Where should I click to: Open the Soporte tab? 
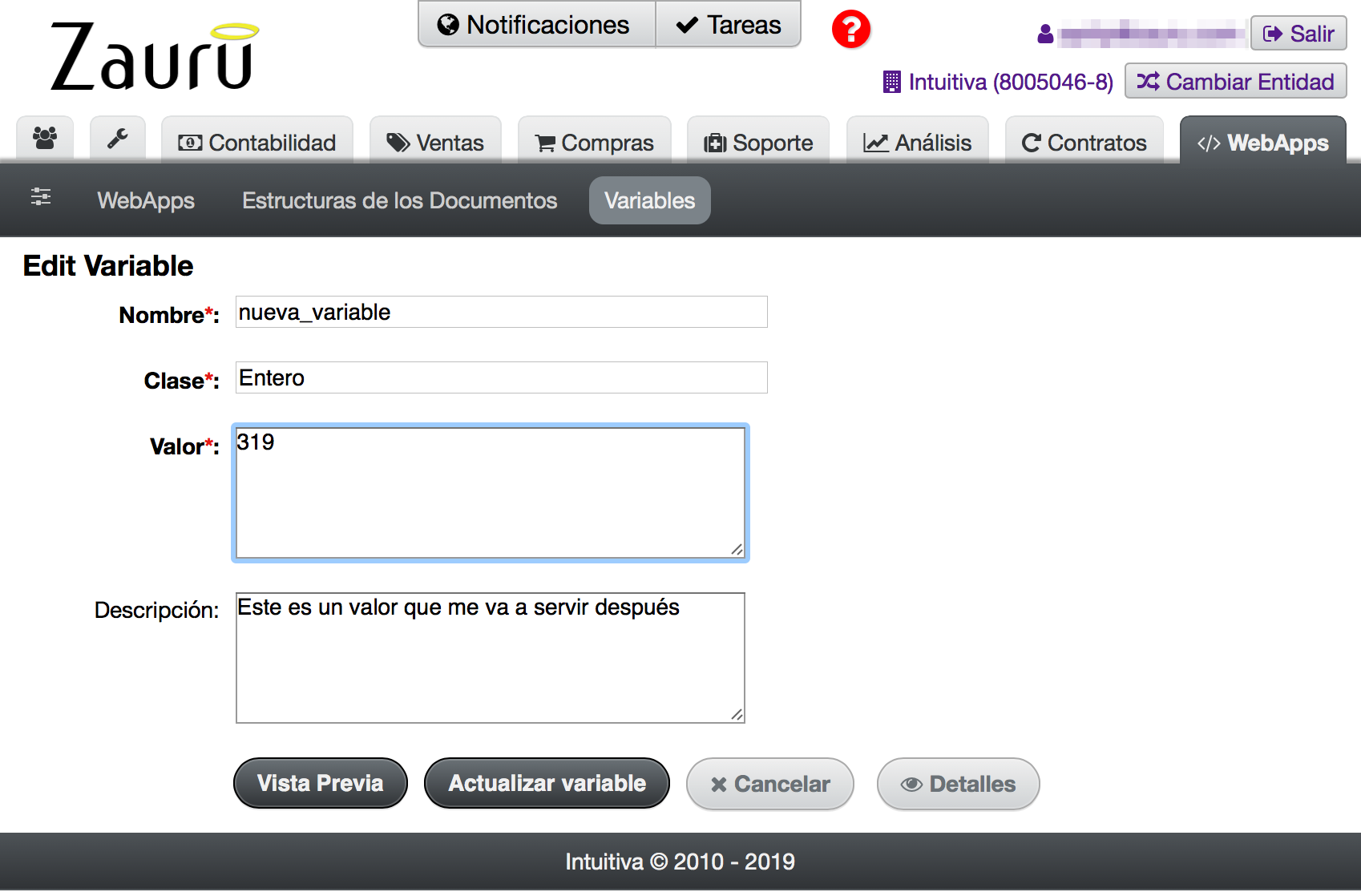tap(758, 142)
